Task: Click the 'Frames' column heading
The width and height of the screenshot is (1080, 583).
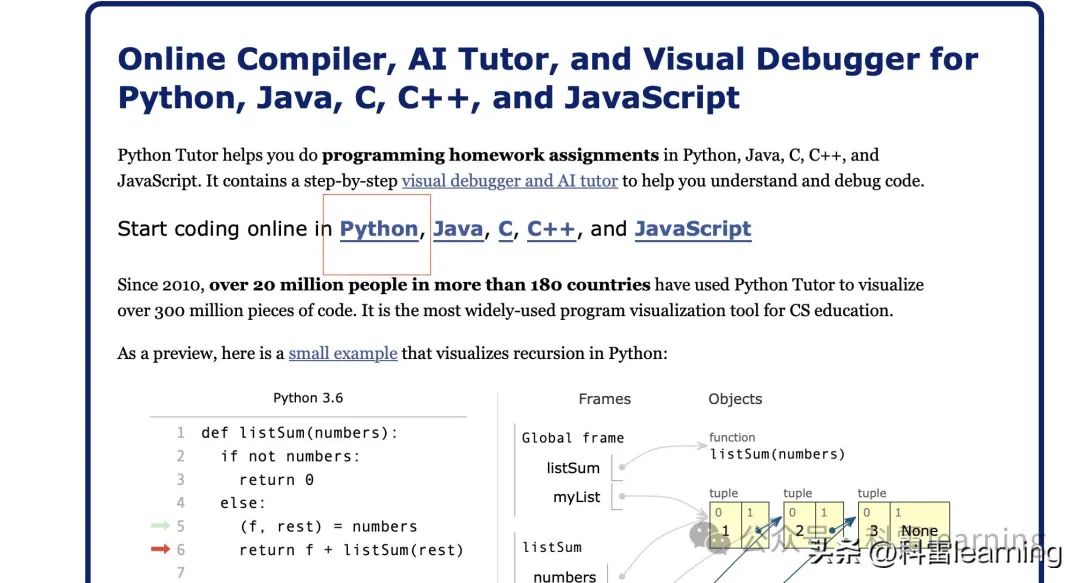Action: coord(604,399)
